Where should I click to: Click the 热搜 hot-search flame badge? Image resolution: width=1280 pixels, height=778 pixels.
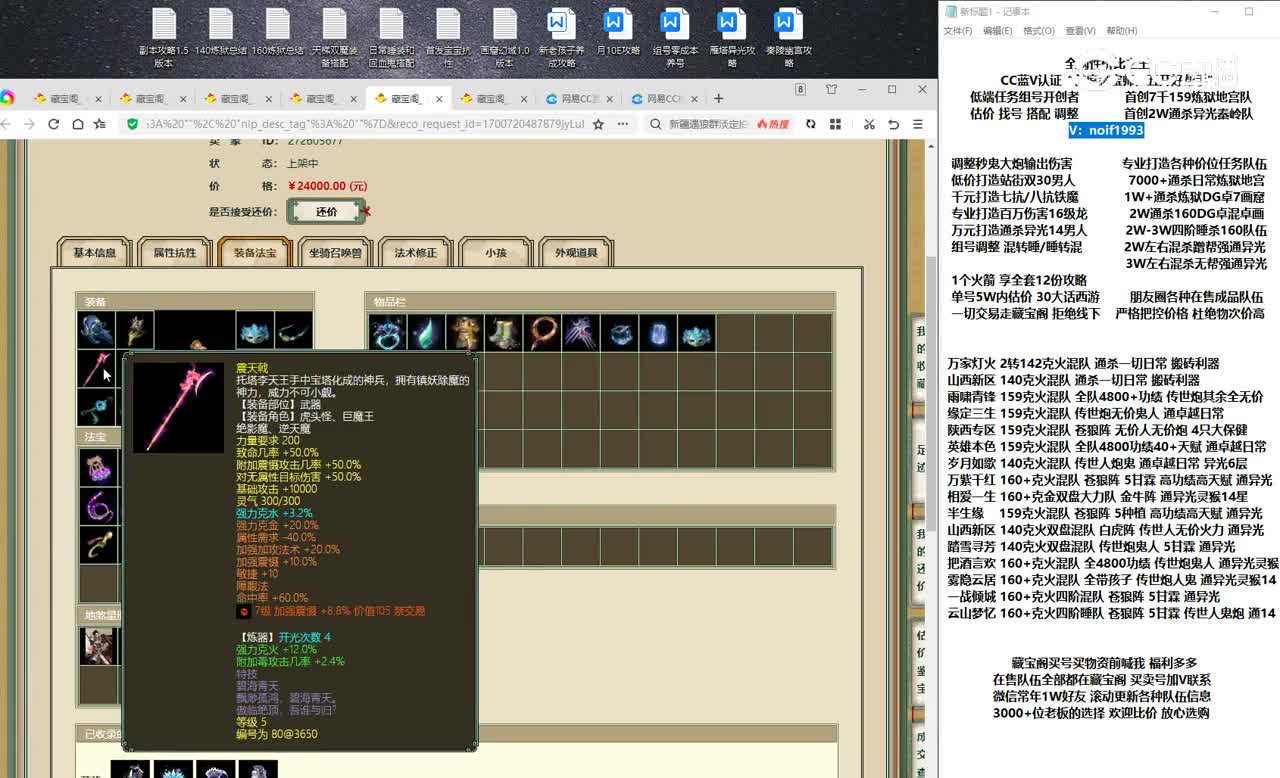[773, 124]
